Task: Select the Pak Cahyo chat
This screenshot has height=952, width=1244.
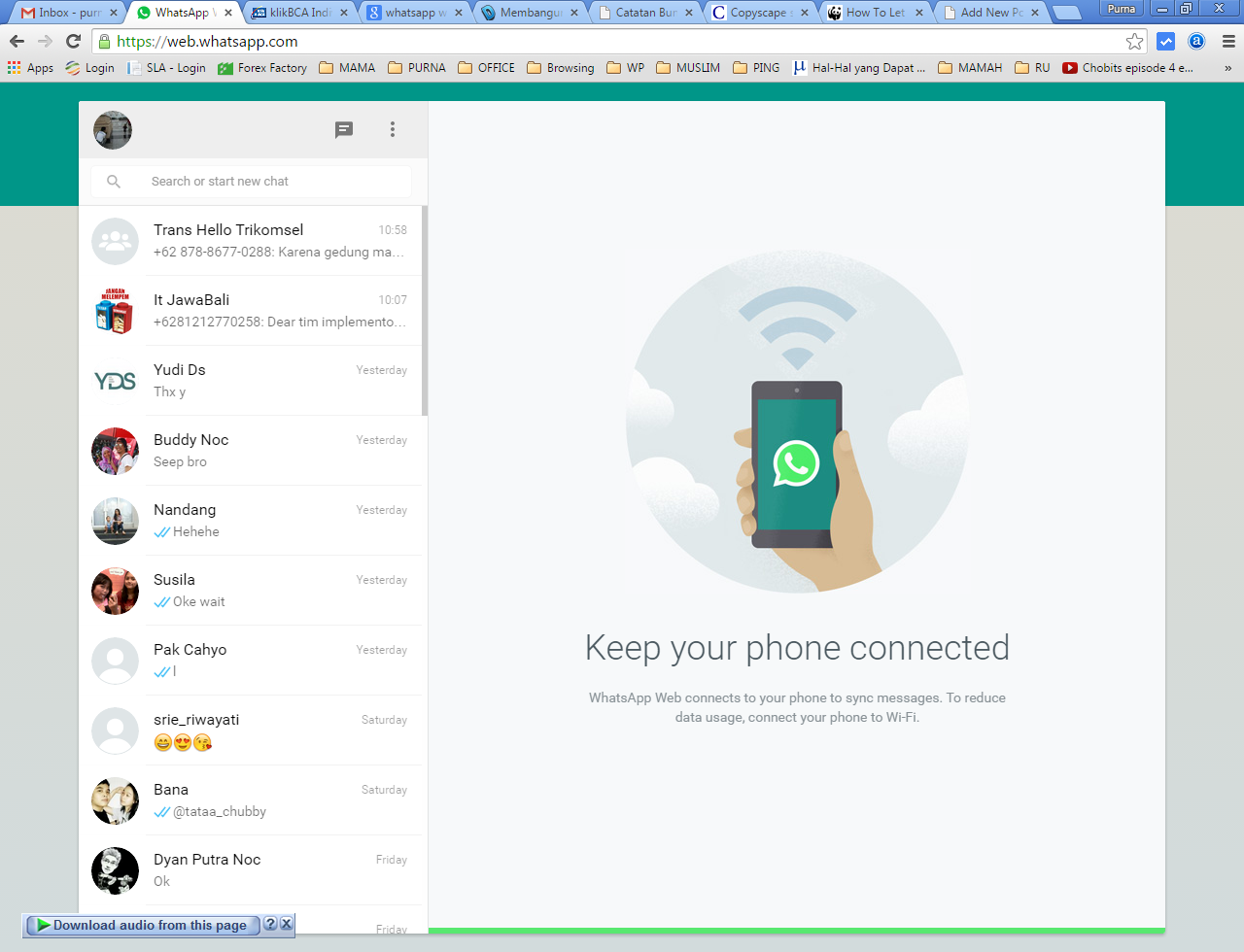Action: [251, 661]
